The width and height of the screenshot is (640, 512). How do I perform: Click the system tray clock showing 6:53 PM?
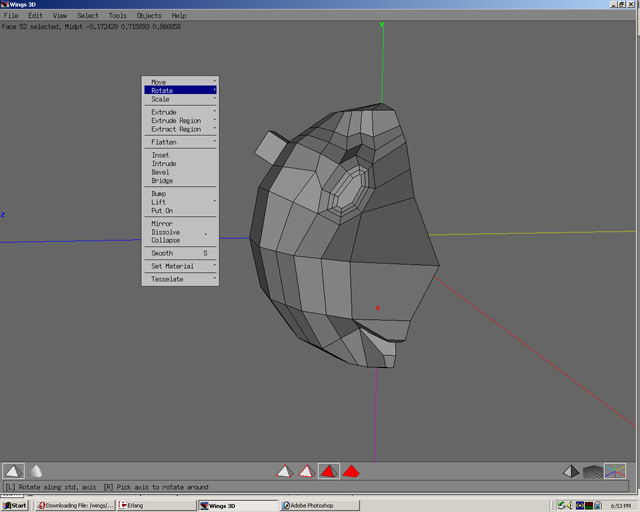pyautogui.click(x=621, y=506)
